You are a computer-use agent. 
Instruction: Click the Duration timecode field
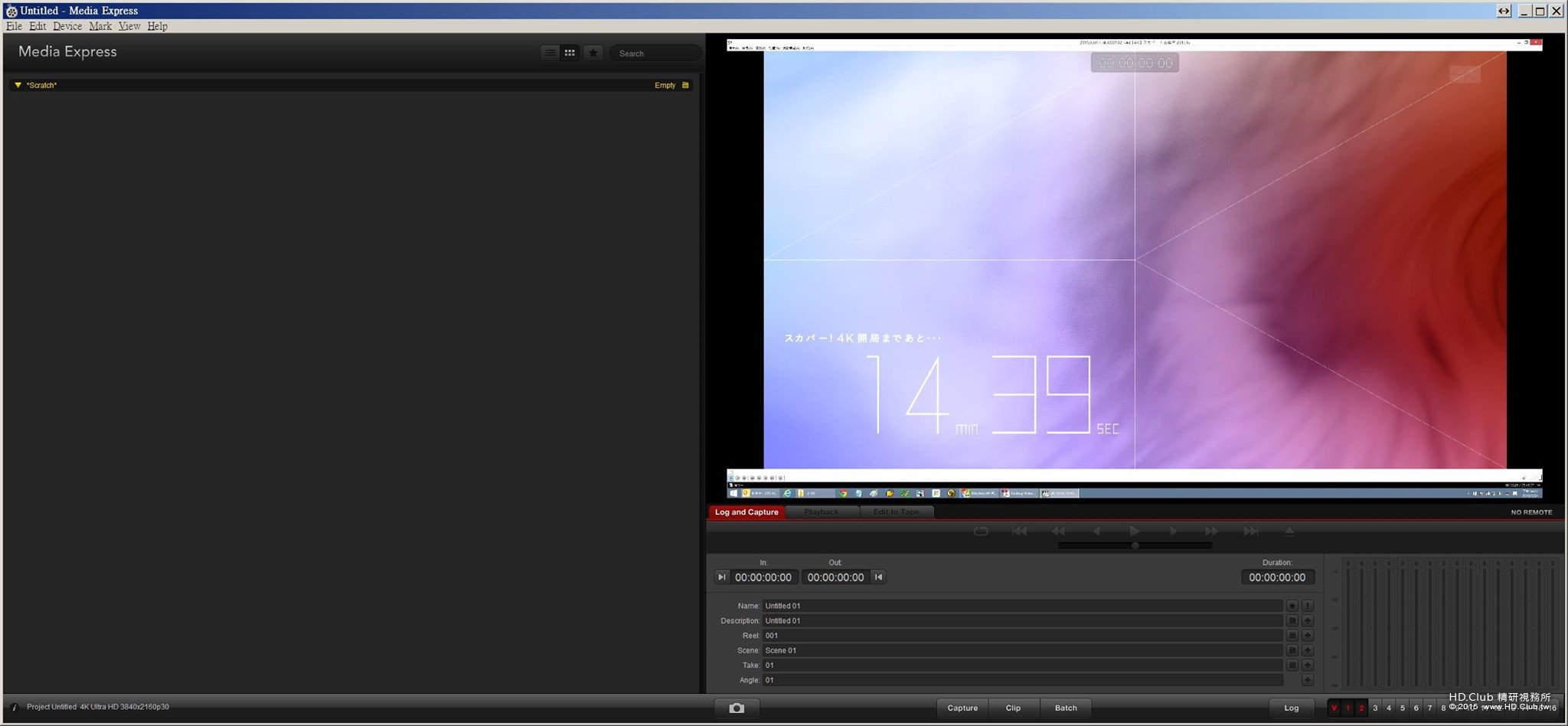click(1277, 577)
